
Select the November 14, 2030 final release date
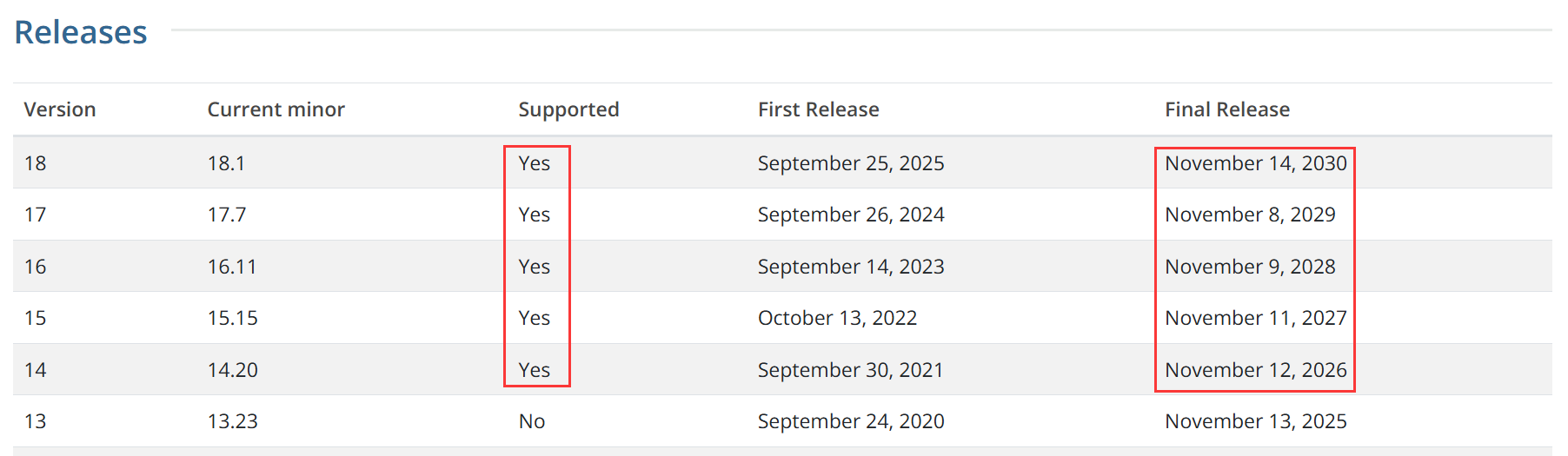(x=1255, y=163)
